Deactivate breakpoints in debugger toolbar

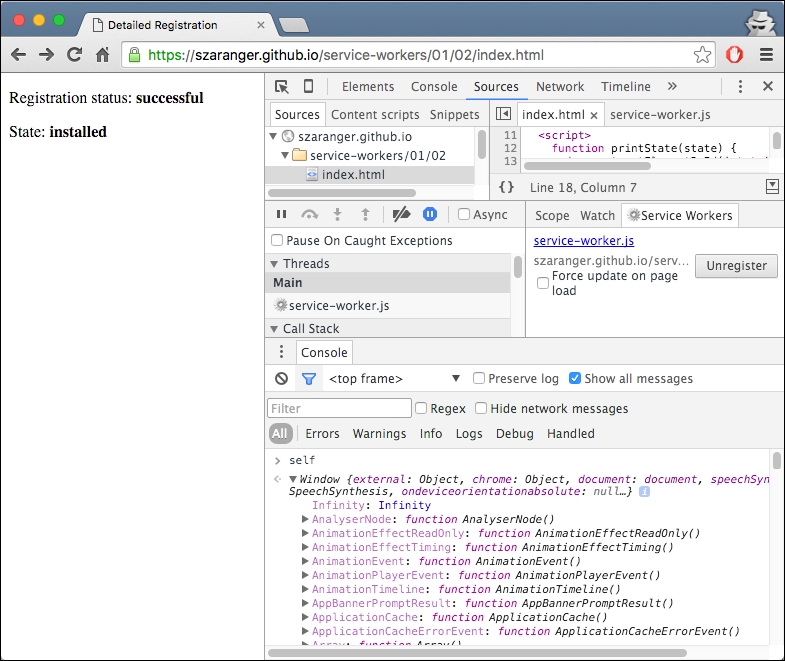pos(401,214)
